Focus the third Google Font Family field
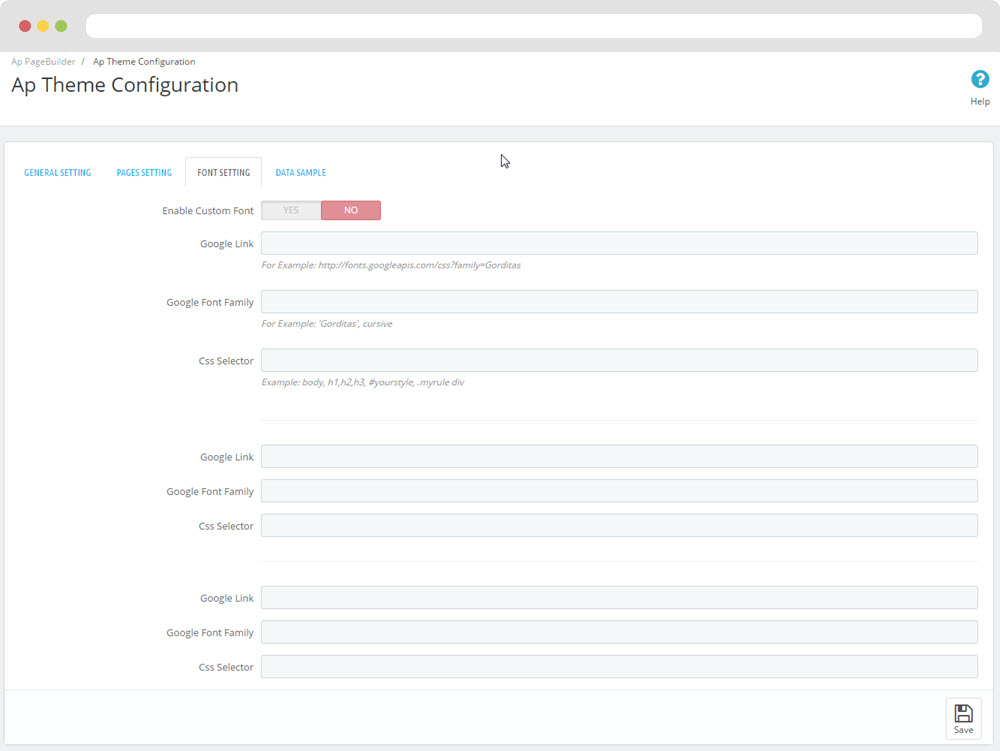The image size is (1000, 751). [619, 632]
